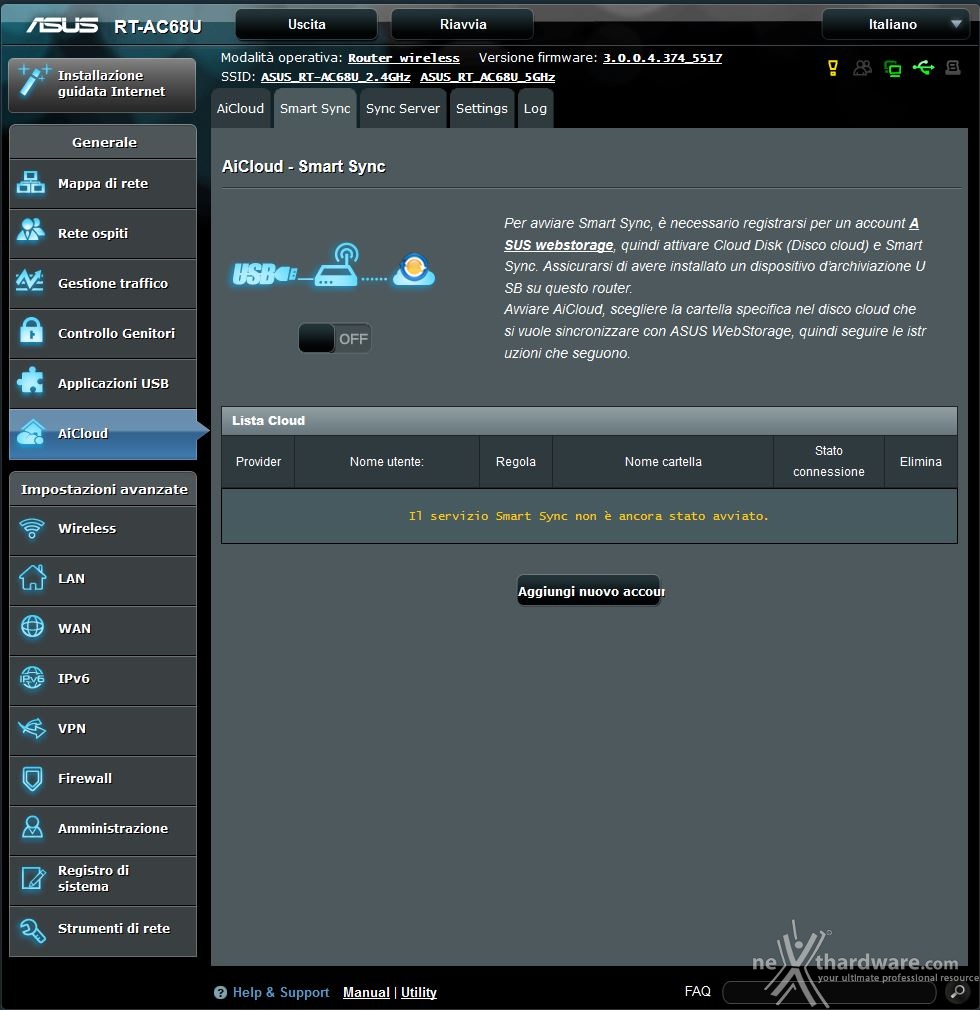Open Amministrazione user icon

[x=32, y=827]
